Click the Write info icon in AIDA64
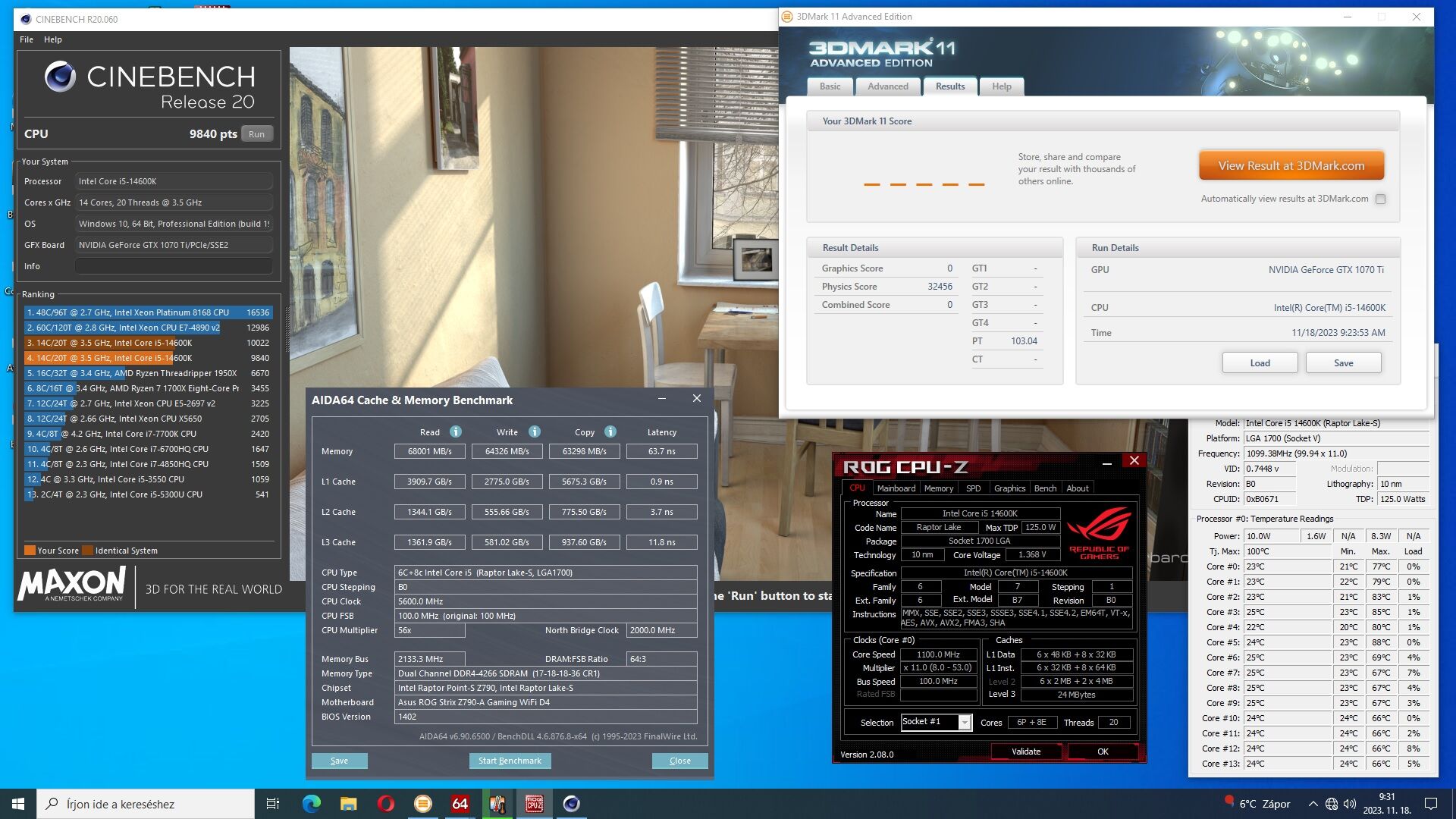1456x819 pixels. click(x=534, y=431)
